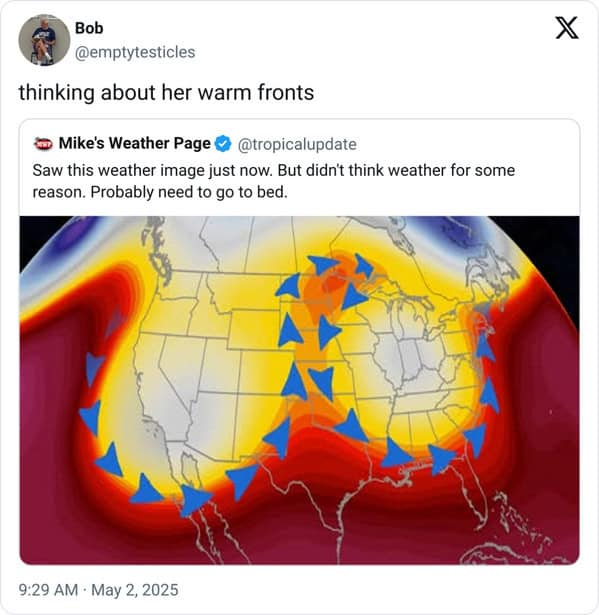Click the quoted tweet text
599x615 pixels.
tap(273, 181)
